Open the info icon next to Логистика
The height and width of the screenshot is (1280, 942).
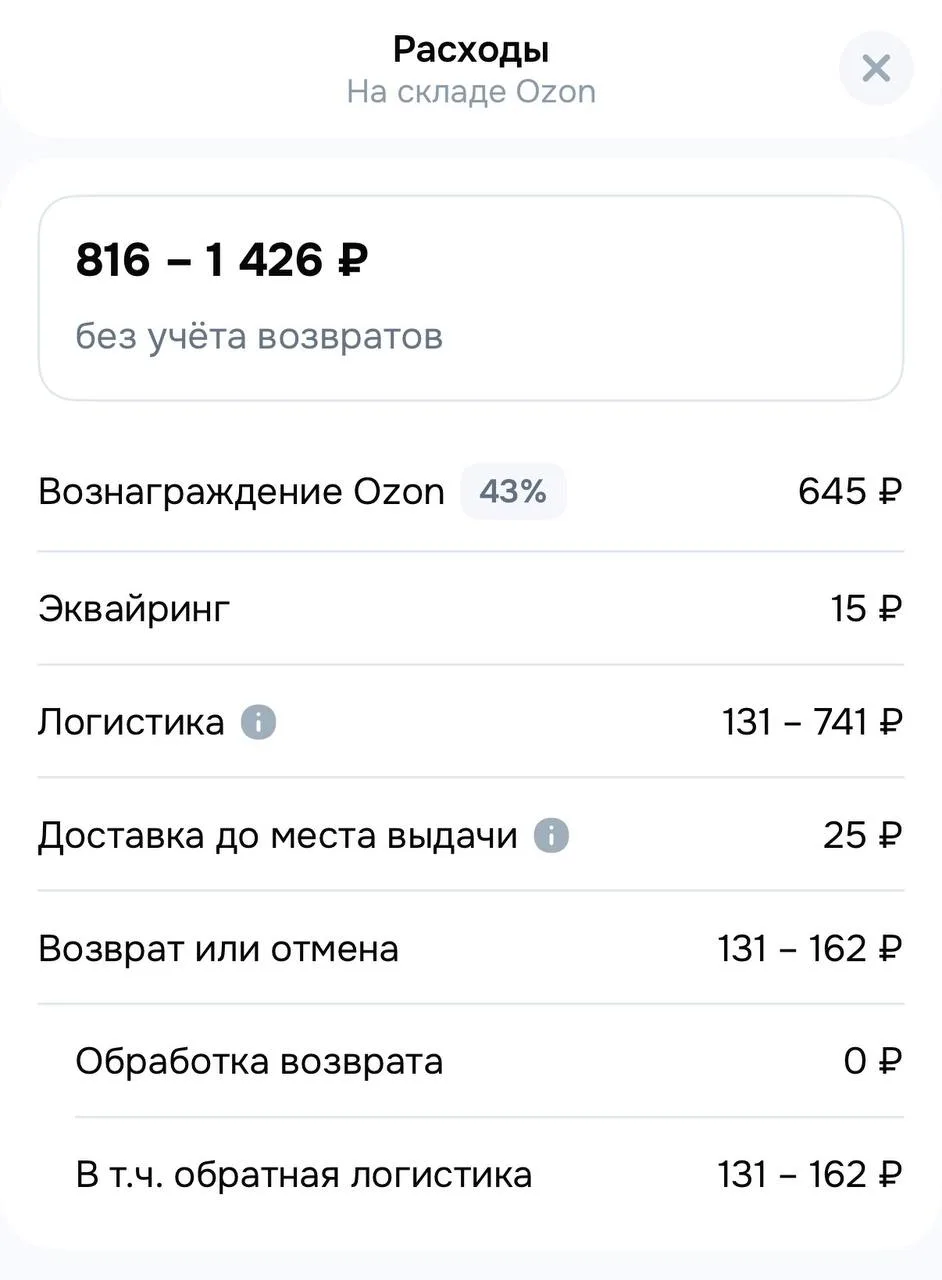point(258,722)
